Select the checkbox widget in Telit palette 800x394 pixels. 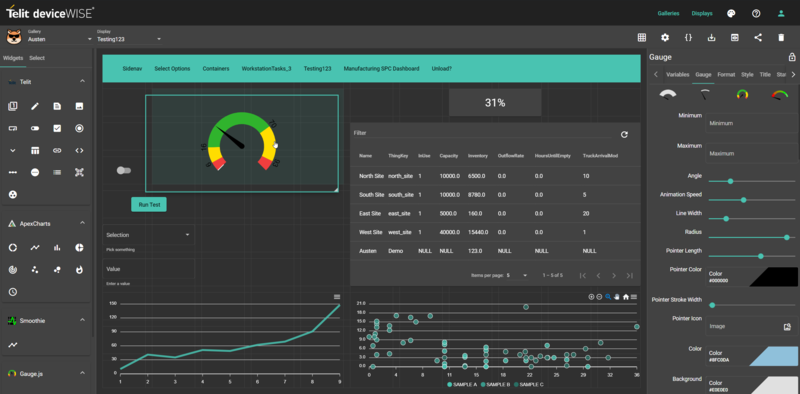(x=57, y=128)
